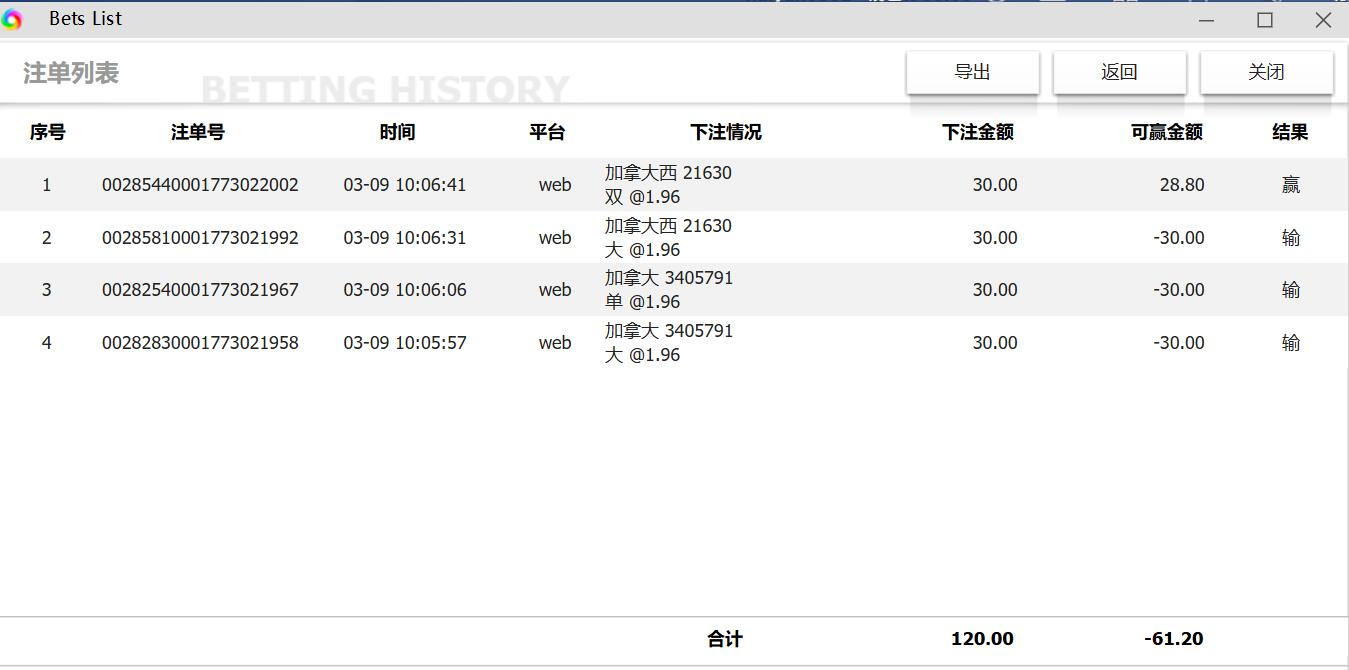This screenshot has height=670, width=1349.
Task: Sort by 注单号 column header
Action: tap(198, 132)
